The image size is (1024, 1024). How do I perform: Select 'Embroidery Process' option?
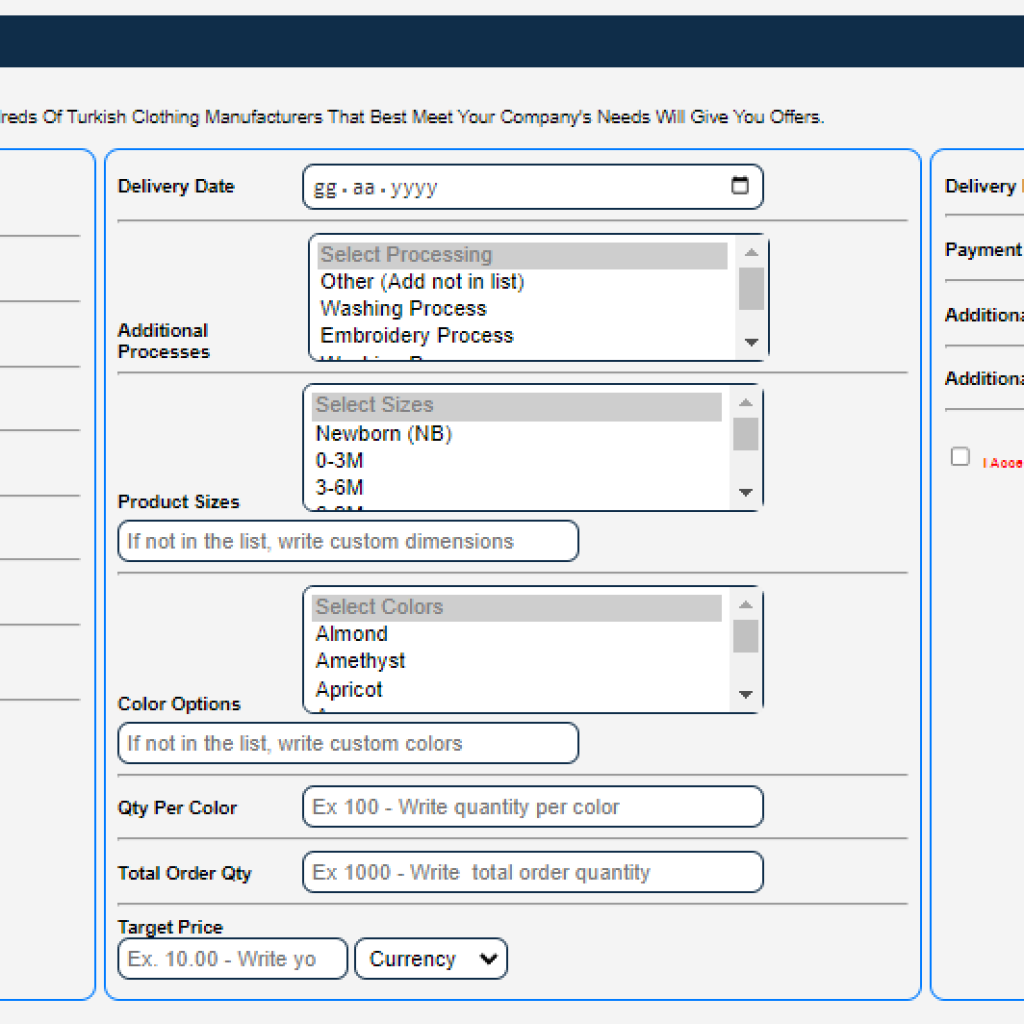tap(416, 336)
